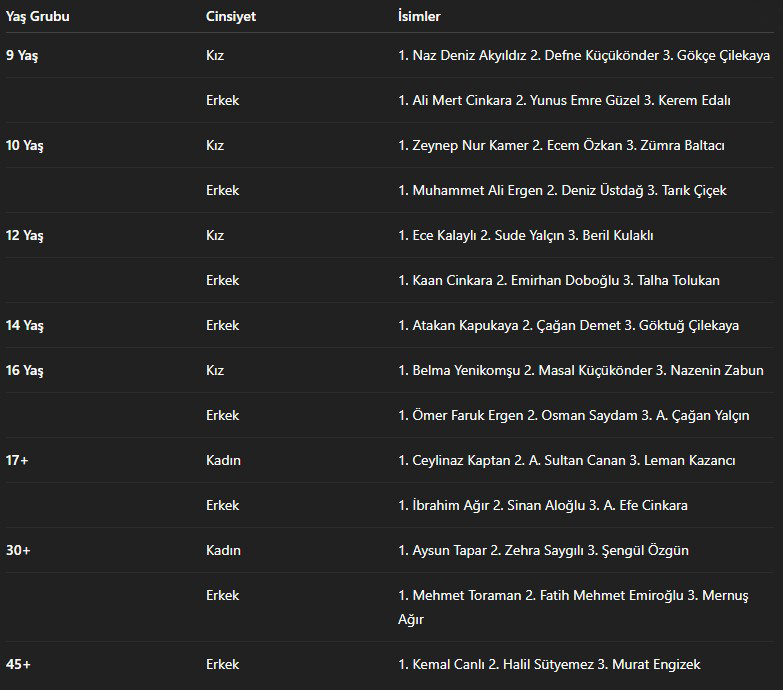
Task: Click the "Kadın" cell beside Aysun Tapar
Action: click(x=223, y=551)
